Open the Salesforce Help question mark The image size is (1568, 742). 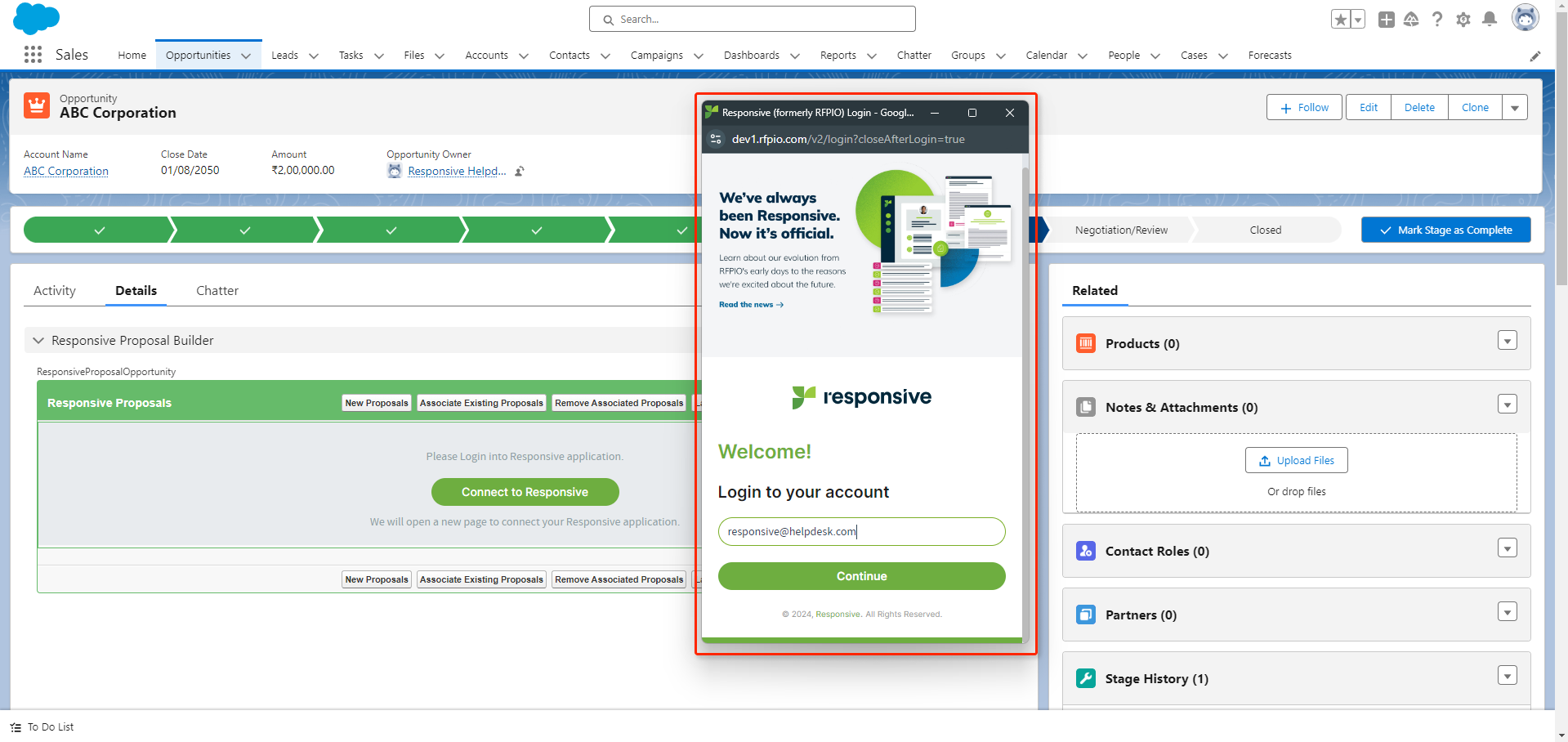[x=1437, y=20]
